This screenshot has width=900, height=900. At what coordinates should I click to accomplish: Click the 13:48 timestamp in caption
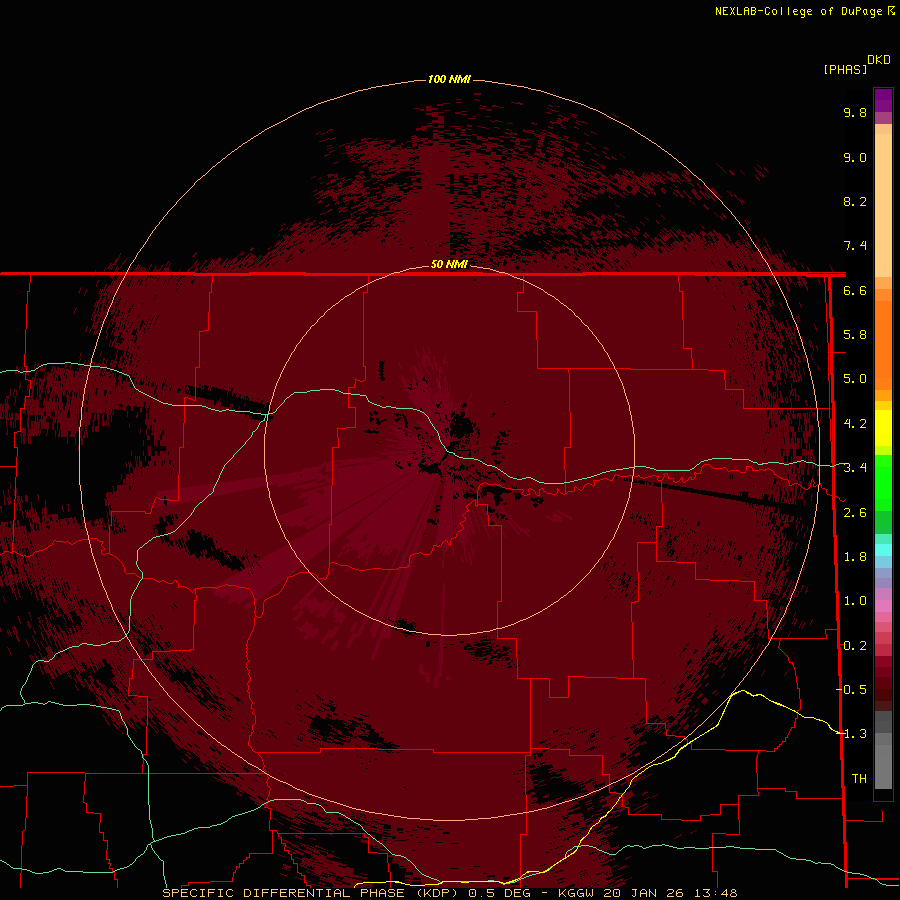tap(718, 893)
